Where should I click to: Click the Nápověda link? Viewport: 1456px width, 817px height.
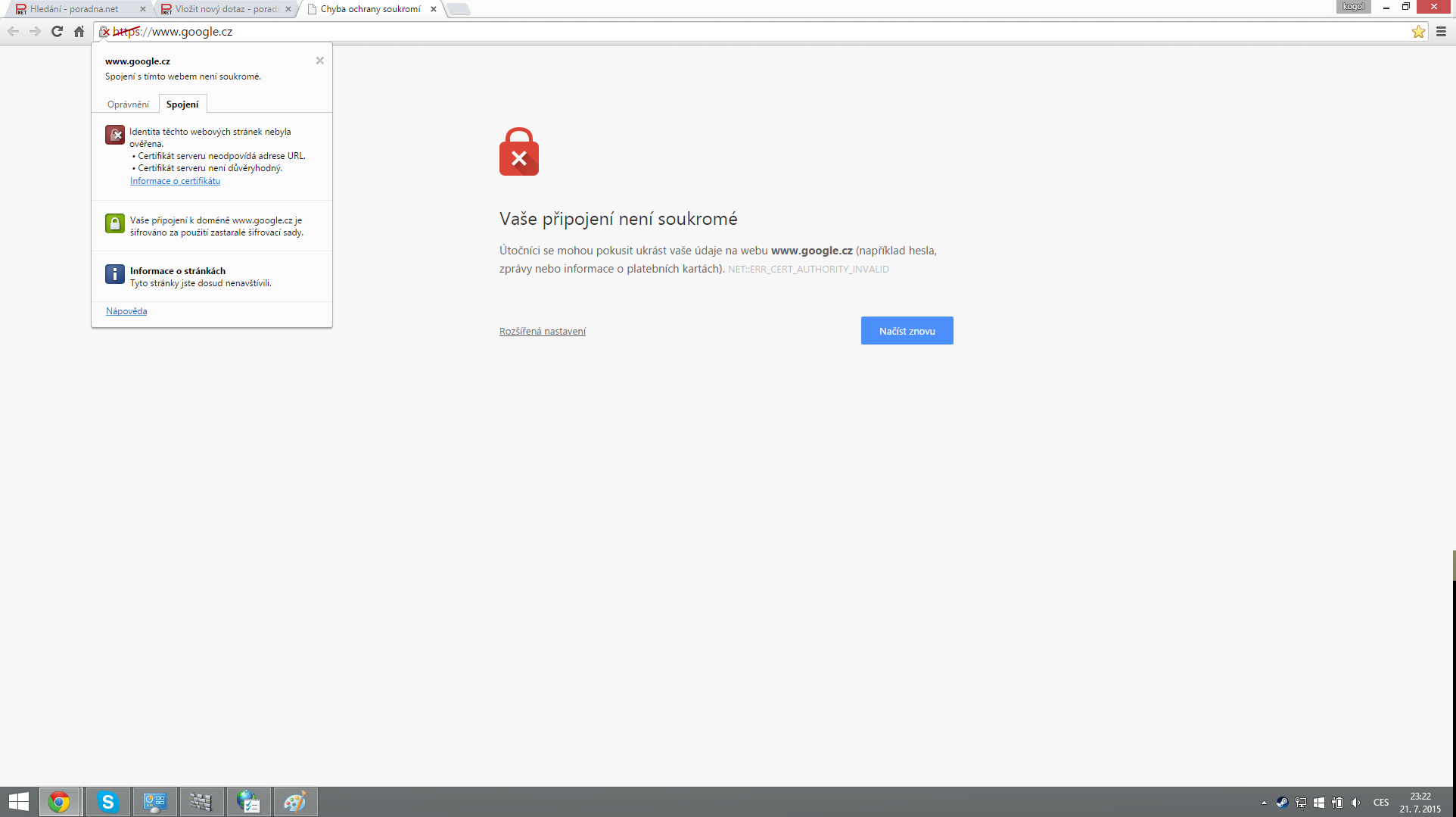(x=126, y=311)
